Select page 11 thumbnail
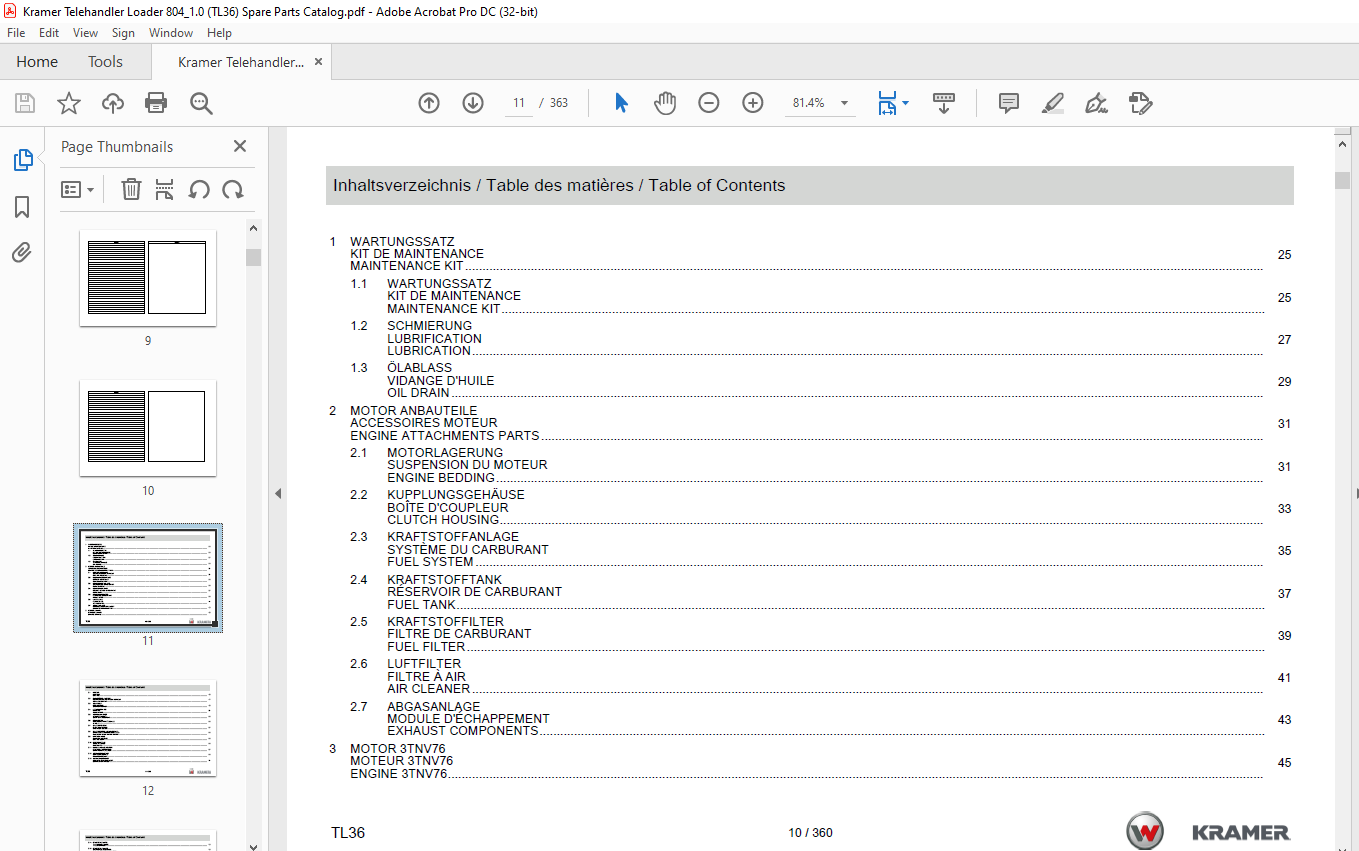 click(148, 578)
